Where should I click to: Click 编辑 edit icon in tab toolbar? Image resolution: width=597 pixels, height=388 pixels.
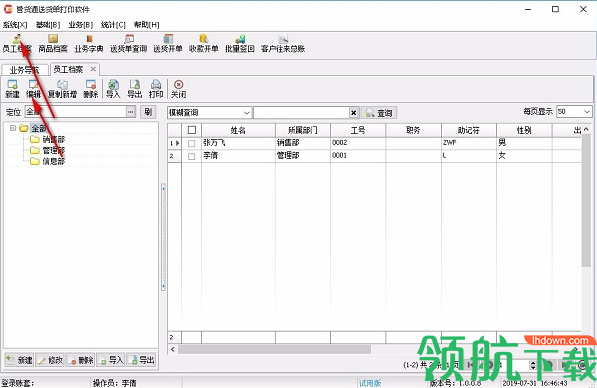34,89
